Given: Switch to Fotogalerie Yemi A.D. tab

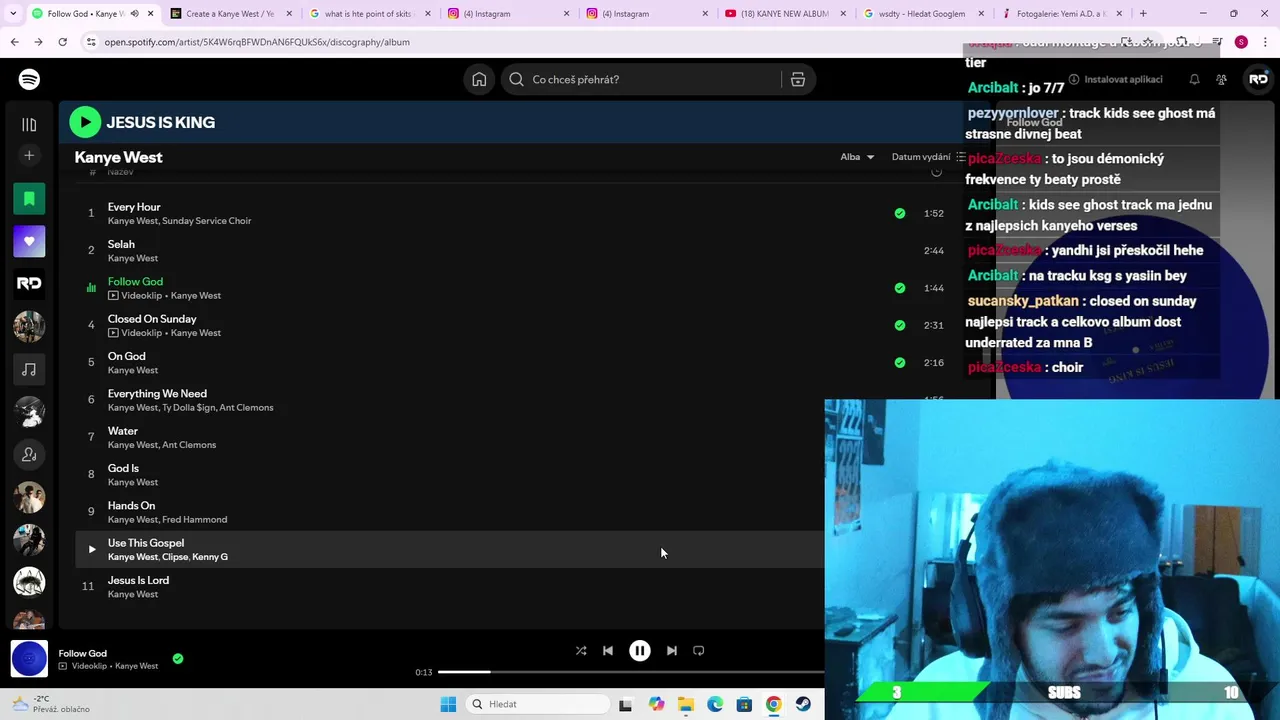Looking at the screenshot, I should (x=1062, y=14).
